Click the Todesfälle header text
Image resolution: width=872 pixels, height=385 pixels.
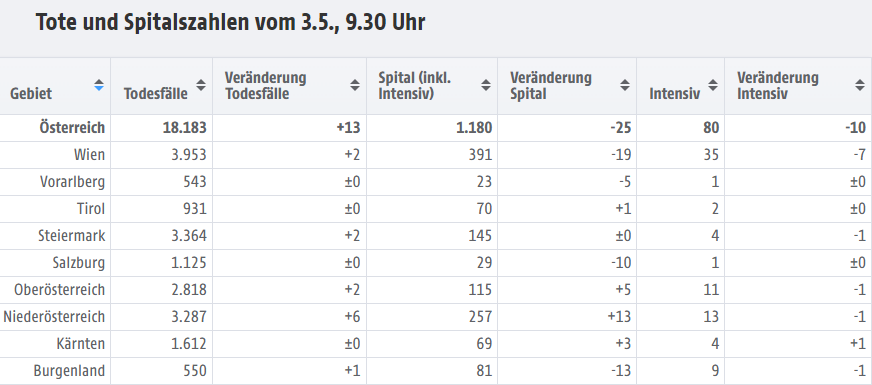[x=156, y=93]
